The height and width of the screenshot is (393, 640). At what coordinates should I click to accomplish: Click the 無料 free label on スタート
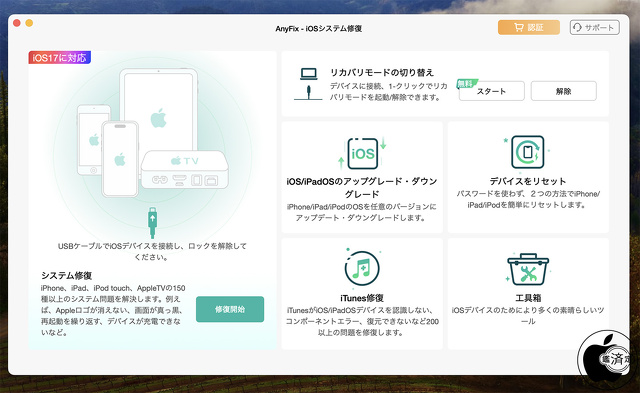[x=466, y=84]
